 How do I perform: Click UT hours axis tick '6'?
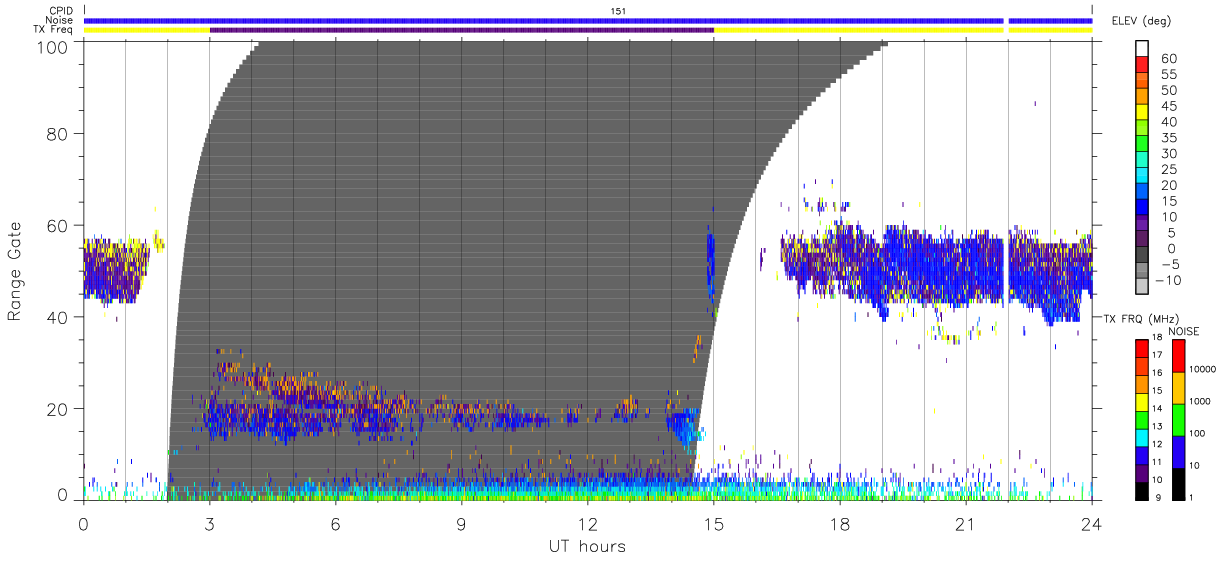pyautogui.click(x=335, y=523)
